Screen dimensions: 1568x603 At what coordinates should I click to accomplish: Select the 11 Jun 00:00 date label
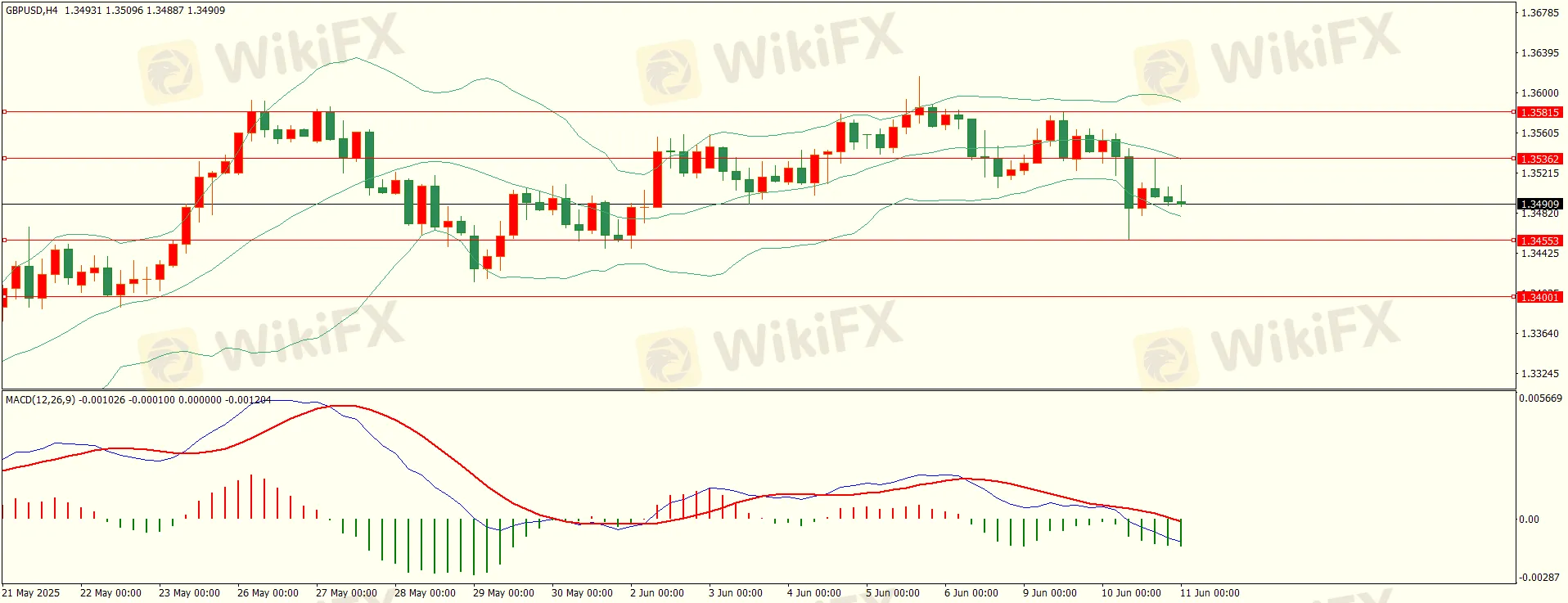(1210, 593)
